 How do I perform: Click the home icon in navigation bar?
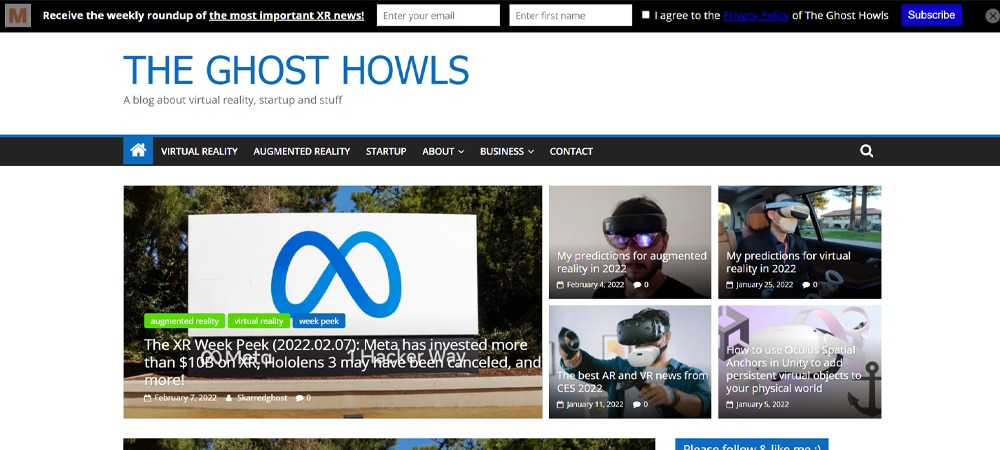138,151
